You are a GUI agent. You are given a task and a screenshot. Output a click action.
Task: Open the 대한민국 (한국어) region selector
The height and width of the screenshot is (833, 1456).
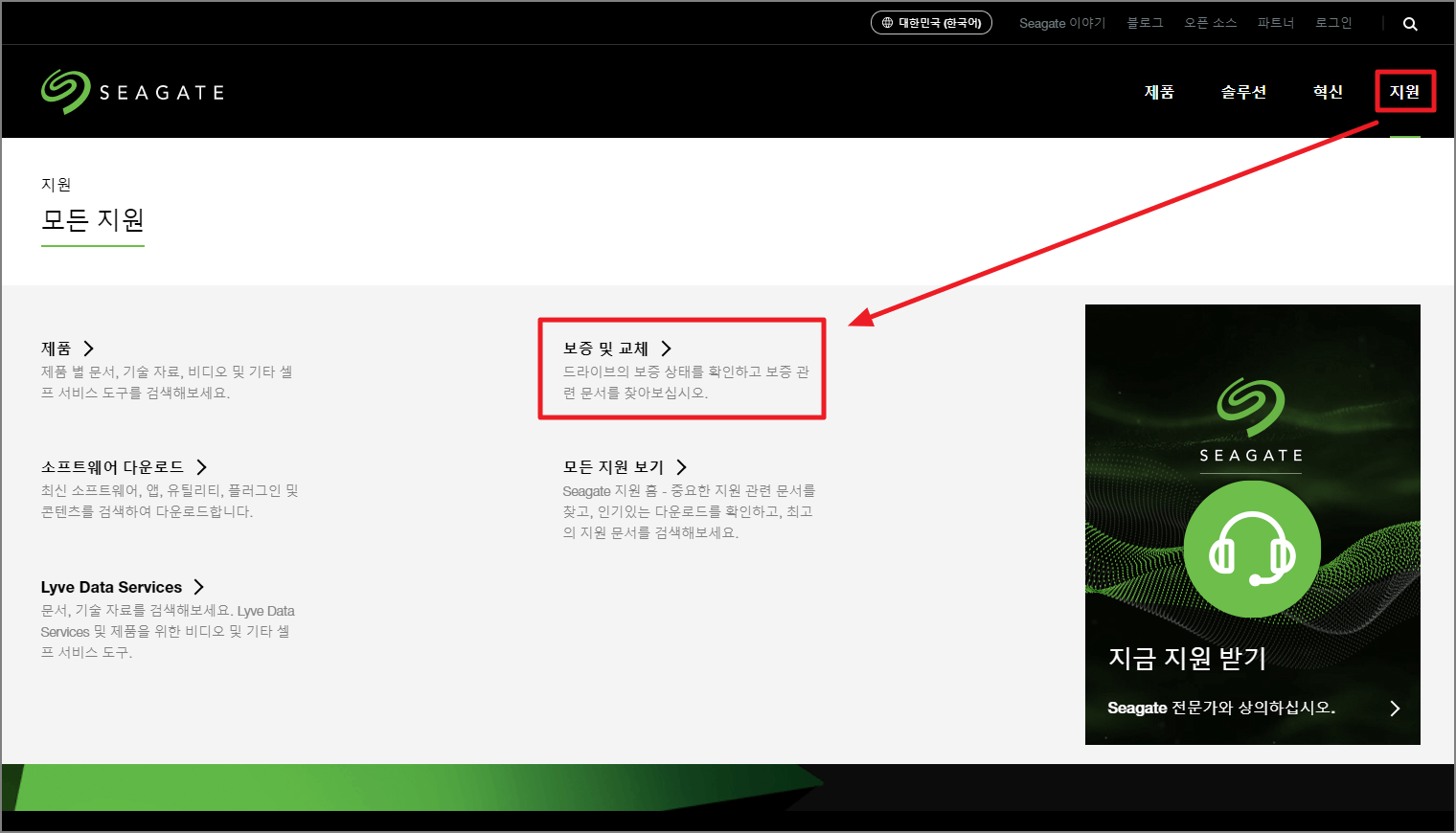click(931, 23)
